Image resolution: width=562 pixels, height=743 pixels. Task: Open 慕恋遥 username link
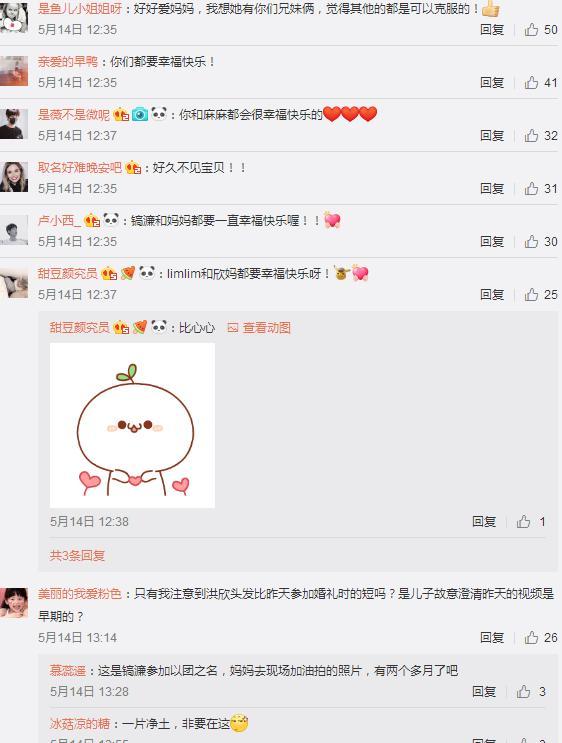click(x=68, y=671)
